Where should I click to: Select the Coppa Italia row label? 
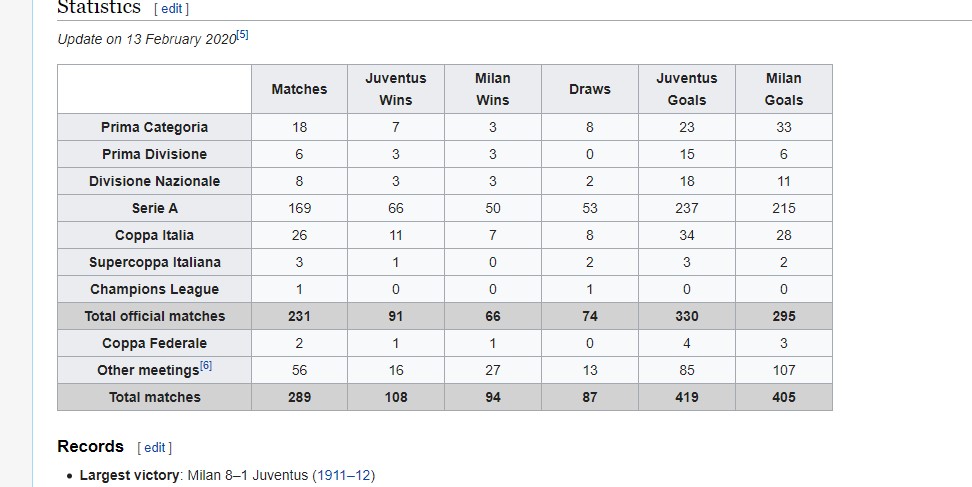tap(154, 235)
